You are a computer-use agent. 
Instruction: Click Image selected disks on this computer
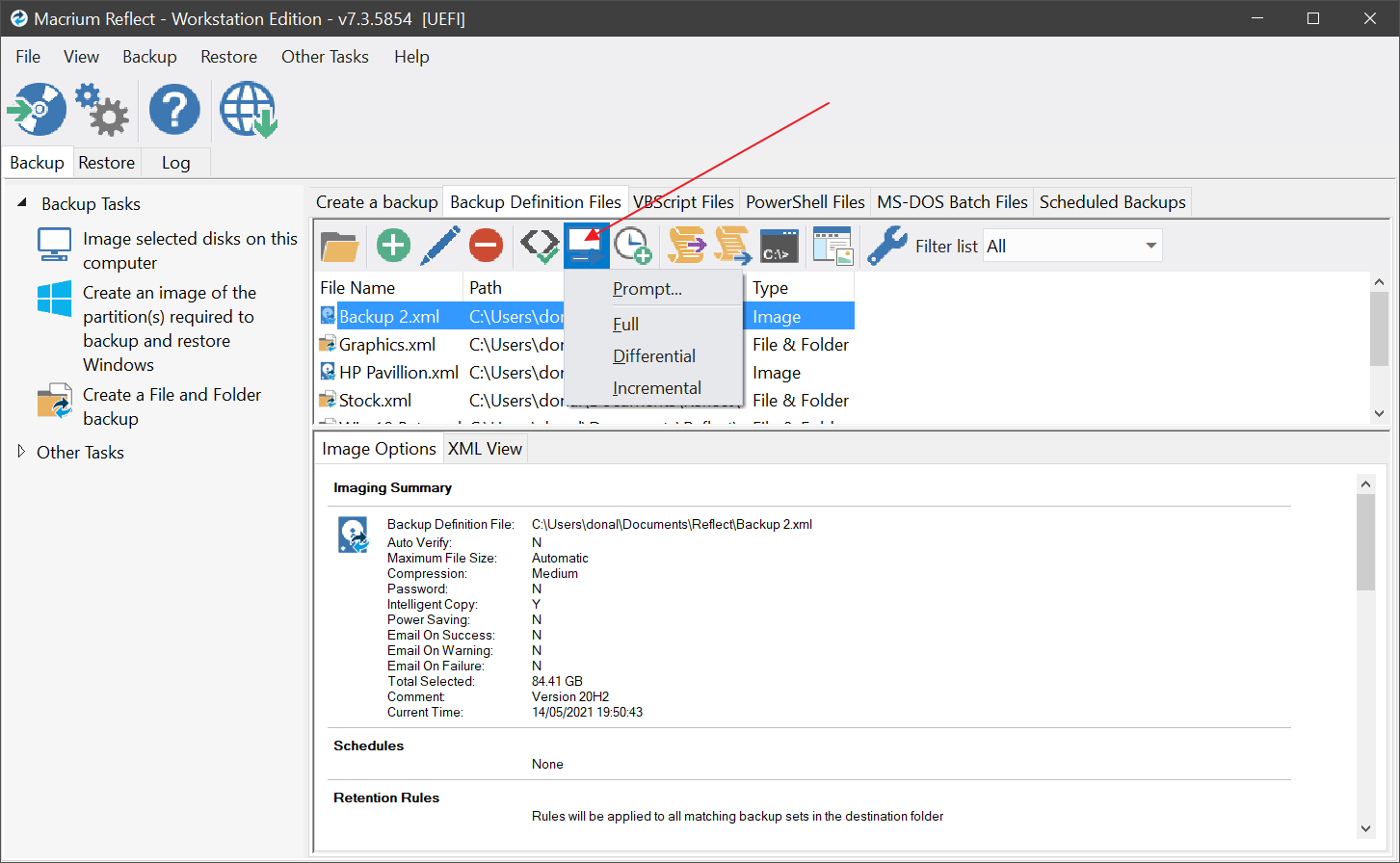pyautogui.click(x=190, y=250)
